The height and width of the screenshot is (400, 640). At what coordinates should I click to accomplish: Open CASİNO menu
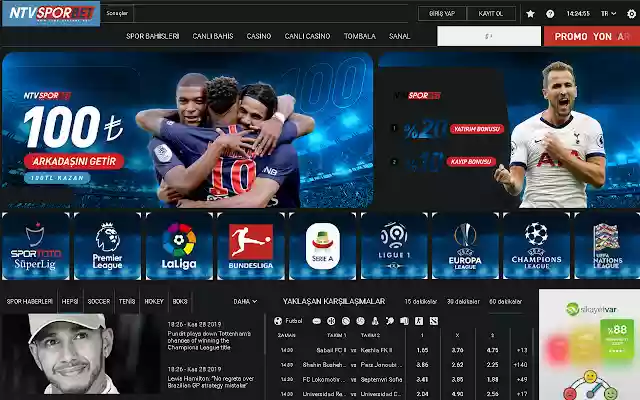[x=259, y=36]
